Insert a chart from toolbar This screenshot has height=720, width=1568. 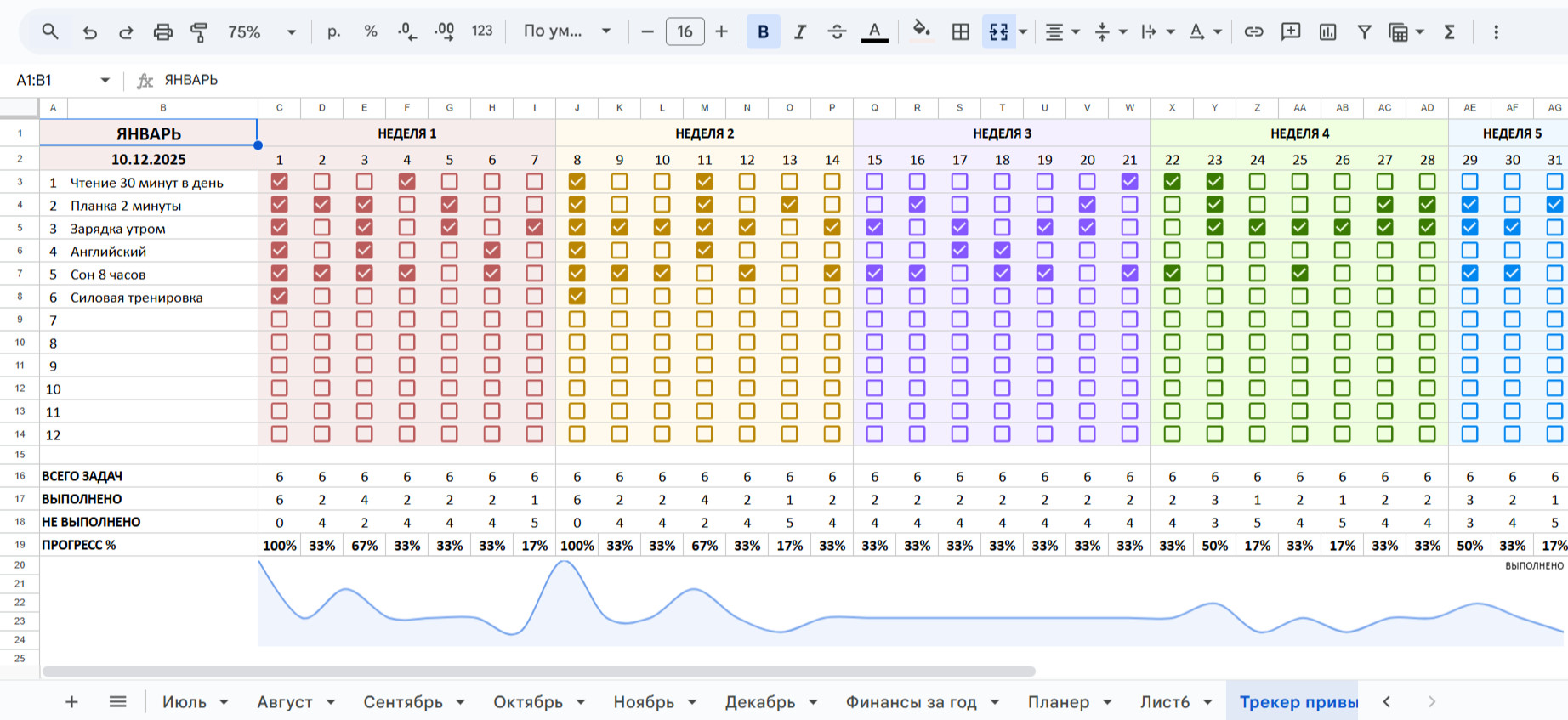[1327, 32]
